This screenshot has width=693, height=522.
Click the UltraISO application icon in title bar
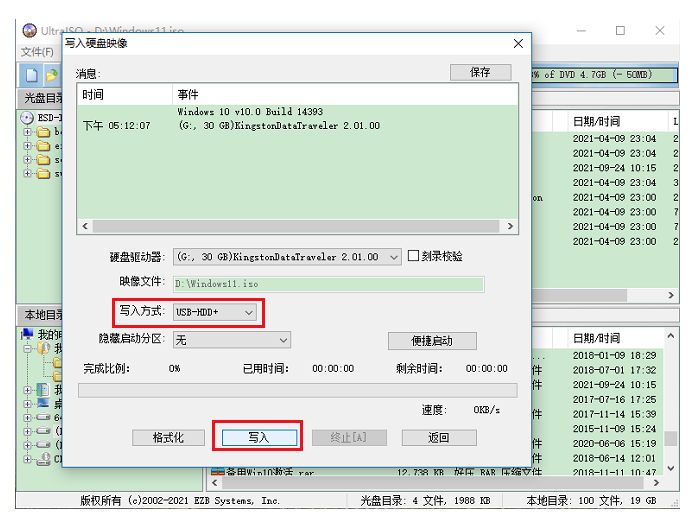click(29, 31)
